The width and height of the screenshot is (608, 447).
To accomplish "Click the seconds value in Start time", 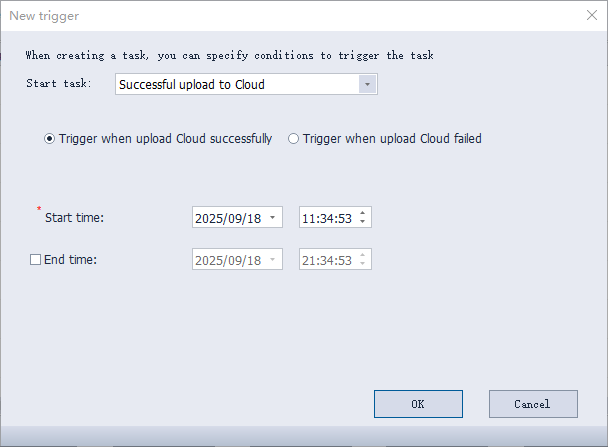I will point(344,218).
